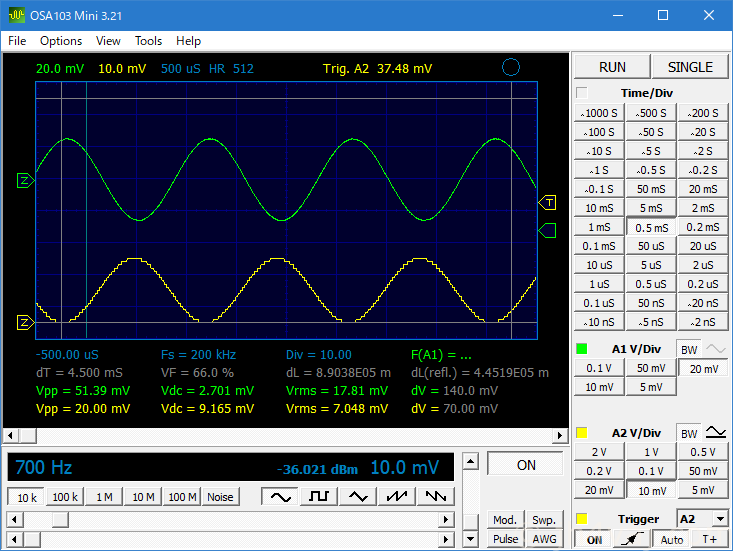This screenshot has height=551, width=733.
Task: Toggle the Auto trigger mode
Action: pos(671,540)
